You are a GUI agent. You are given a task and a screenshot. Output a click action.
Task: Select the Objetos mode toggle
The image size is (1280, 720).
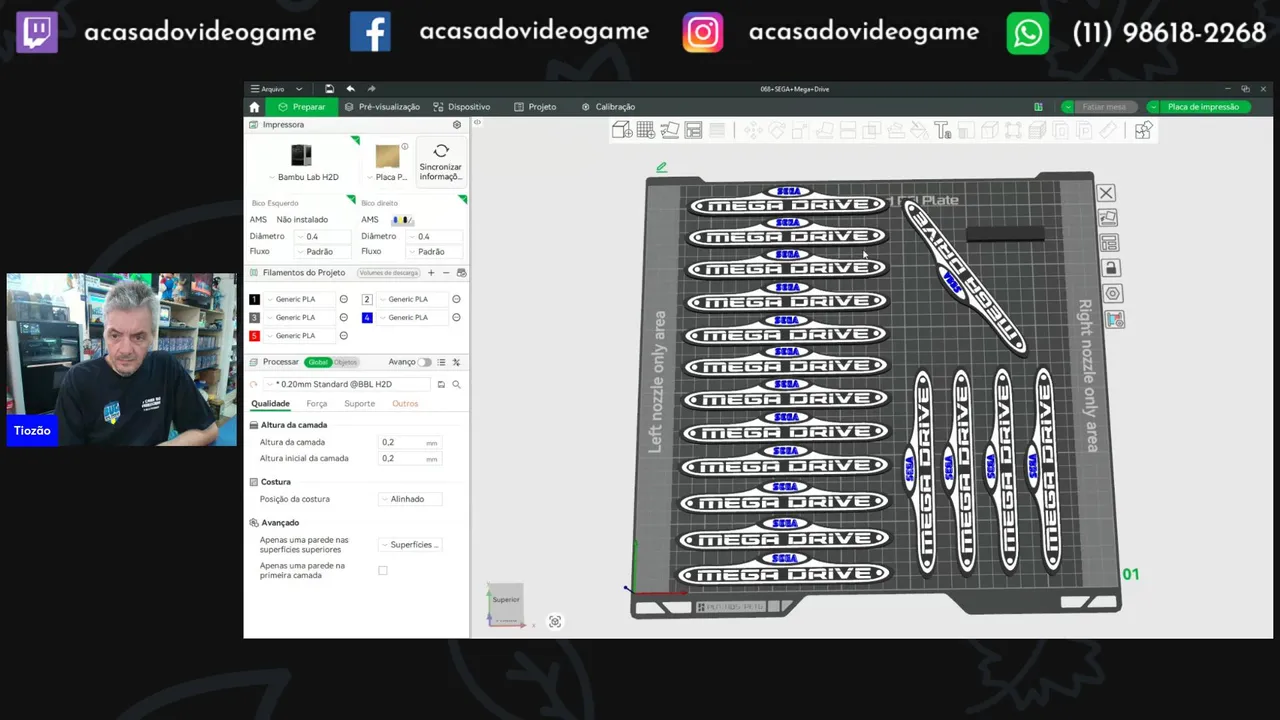pyautogui.click(x=345, y=362)
